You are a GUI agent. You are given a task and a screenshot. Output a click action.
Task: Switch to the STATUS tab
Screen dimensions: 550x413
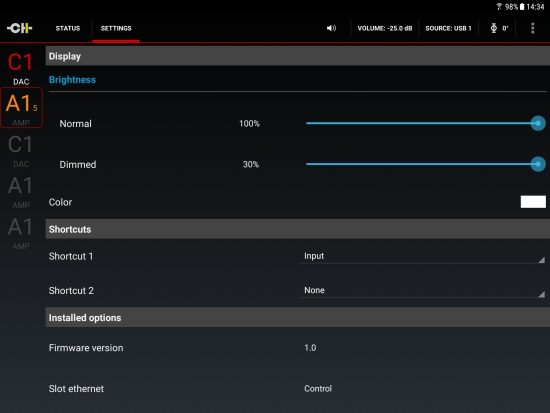(x=68, y=28)
